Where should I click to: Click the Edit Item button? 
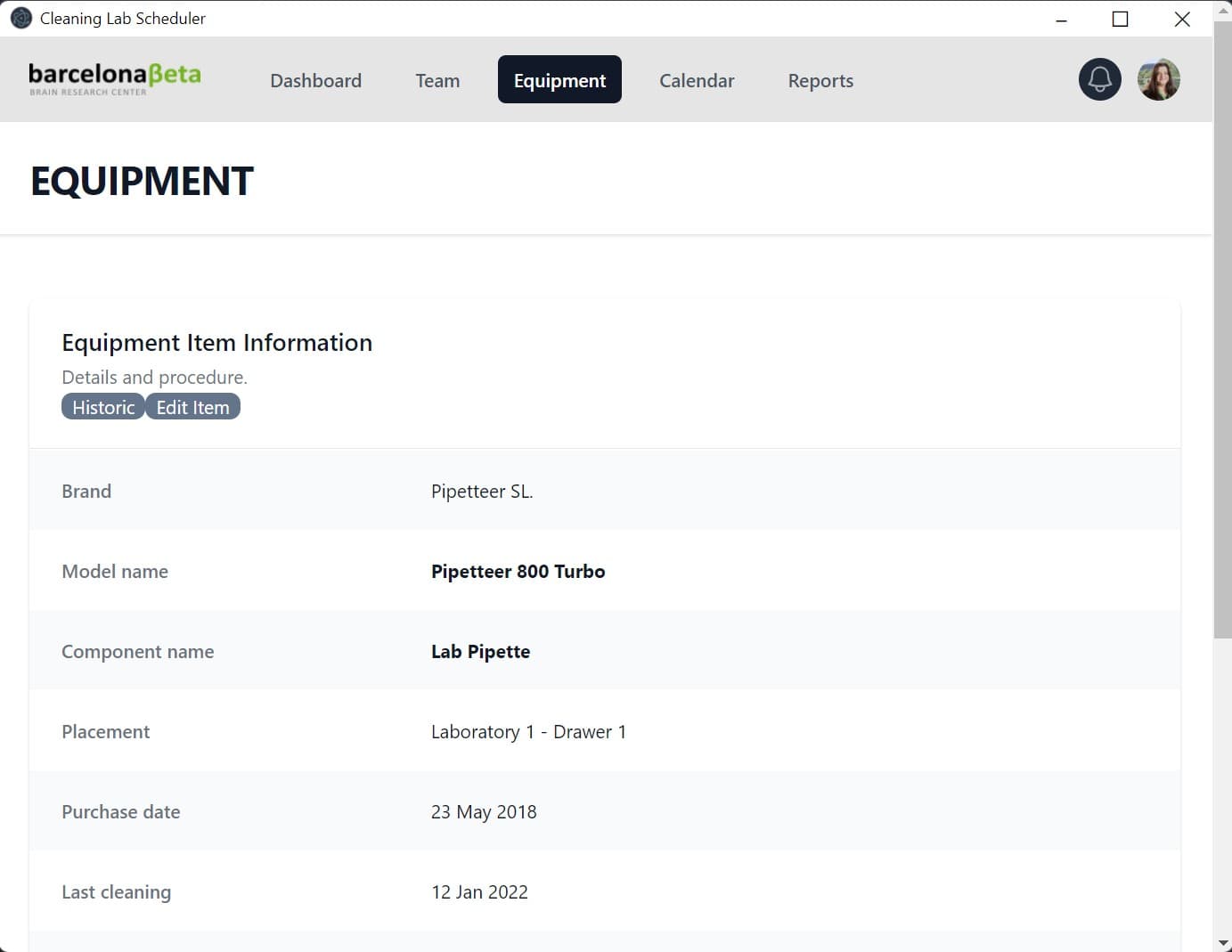(x=192, y=407)
